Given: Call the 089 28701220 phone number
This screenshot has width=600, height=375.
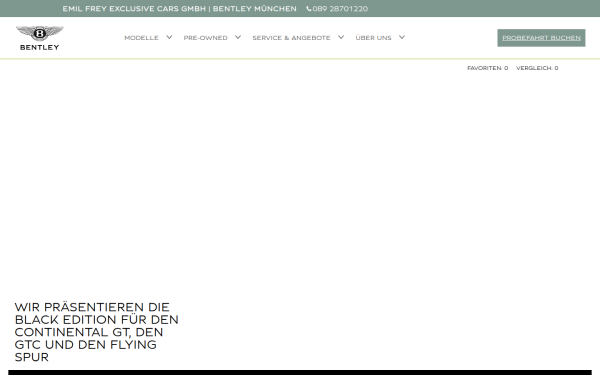Looking at the screenshot, I should [340, 9].
